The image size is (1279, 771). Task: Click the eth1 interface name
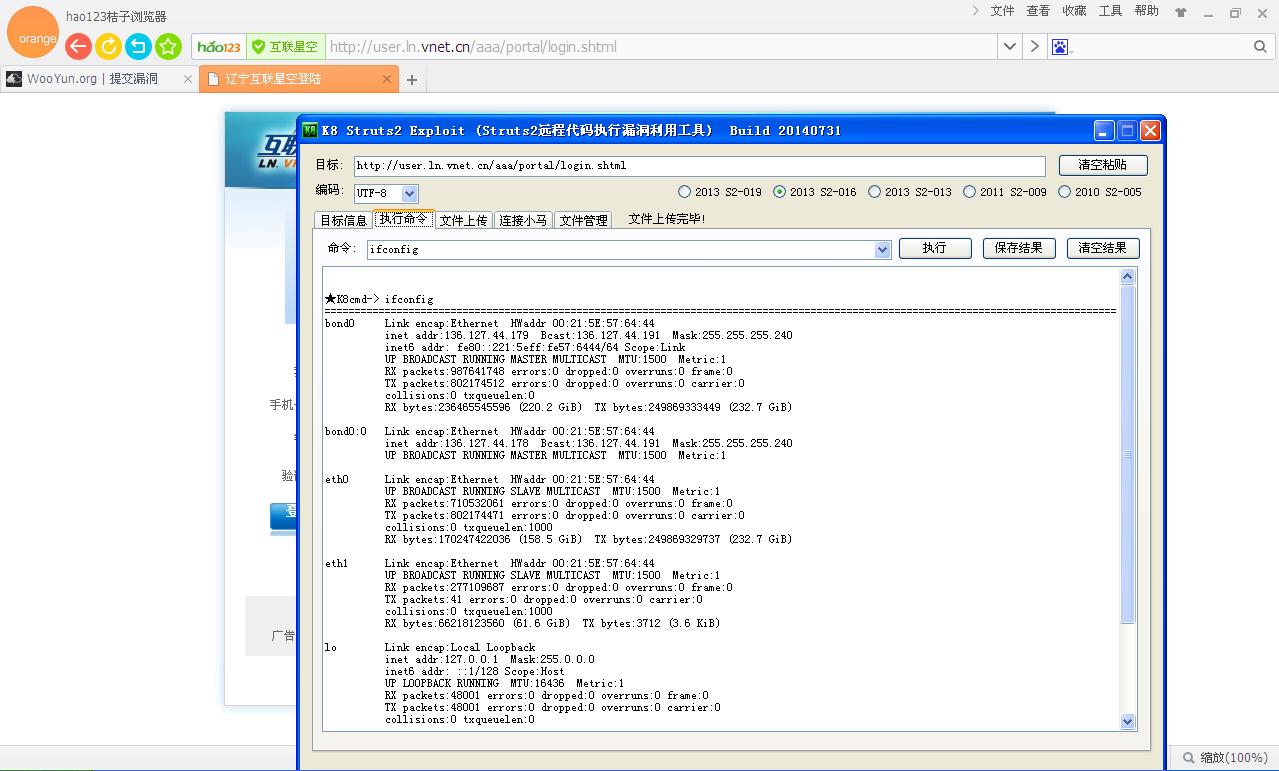(337, 563)
